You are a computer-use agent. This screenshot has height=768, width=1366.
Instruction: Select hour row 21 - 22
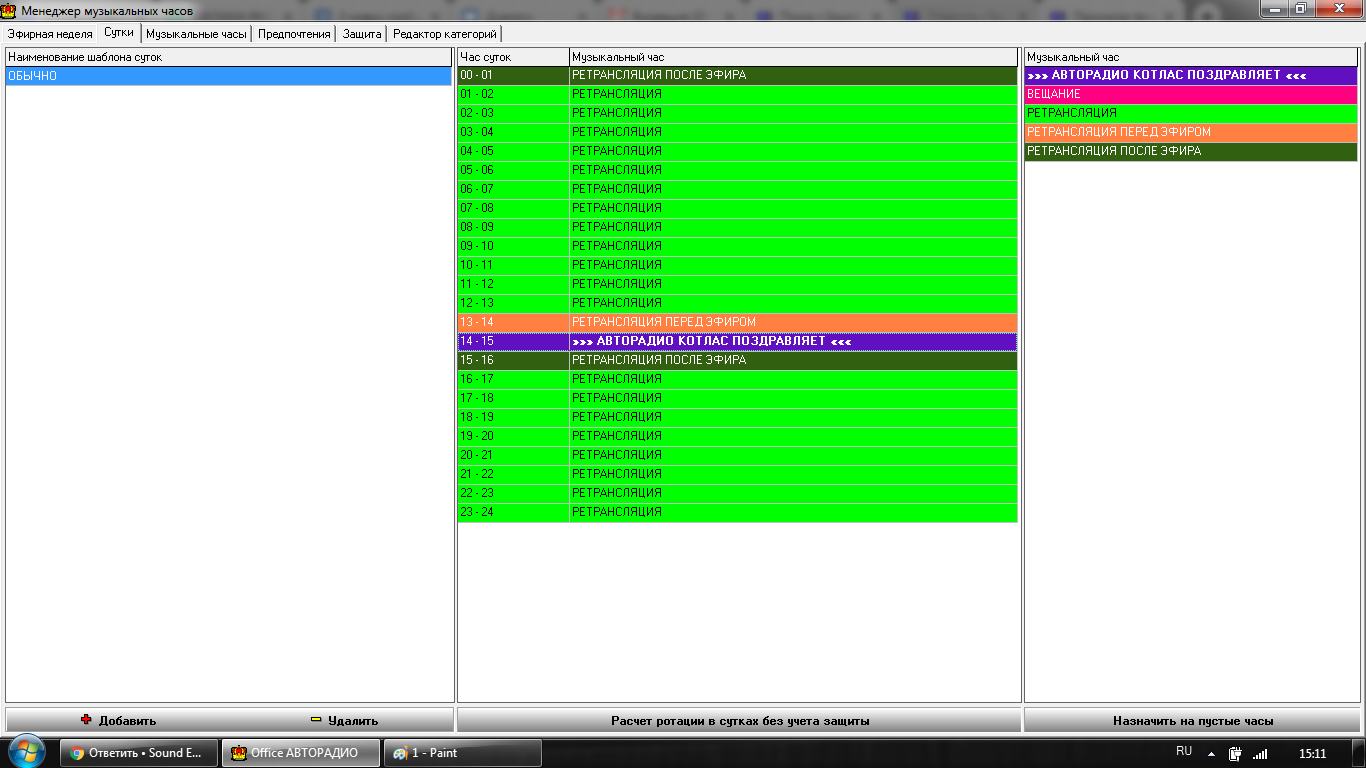(737, 475)
